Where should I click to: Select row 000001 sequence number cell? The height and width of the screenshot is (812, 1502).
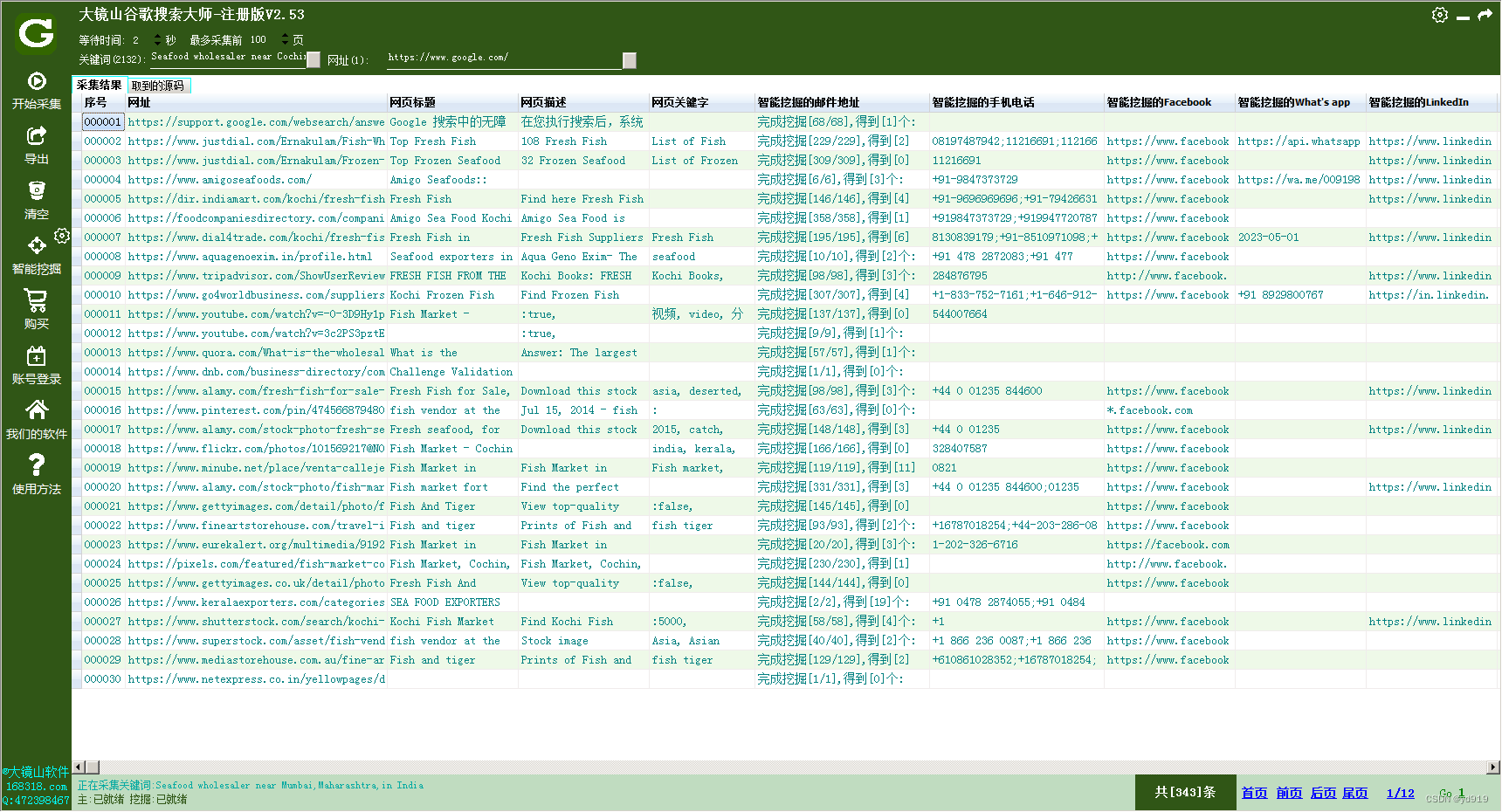103,122
